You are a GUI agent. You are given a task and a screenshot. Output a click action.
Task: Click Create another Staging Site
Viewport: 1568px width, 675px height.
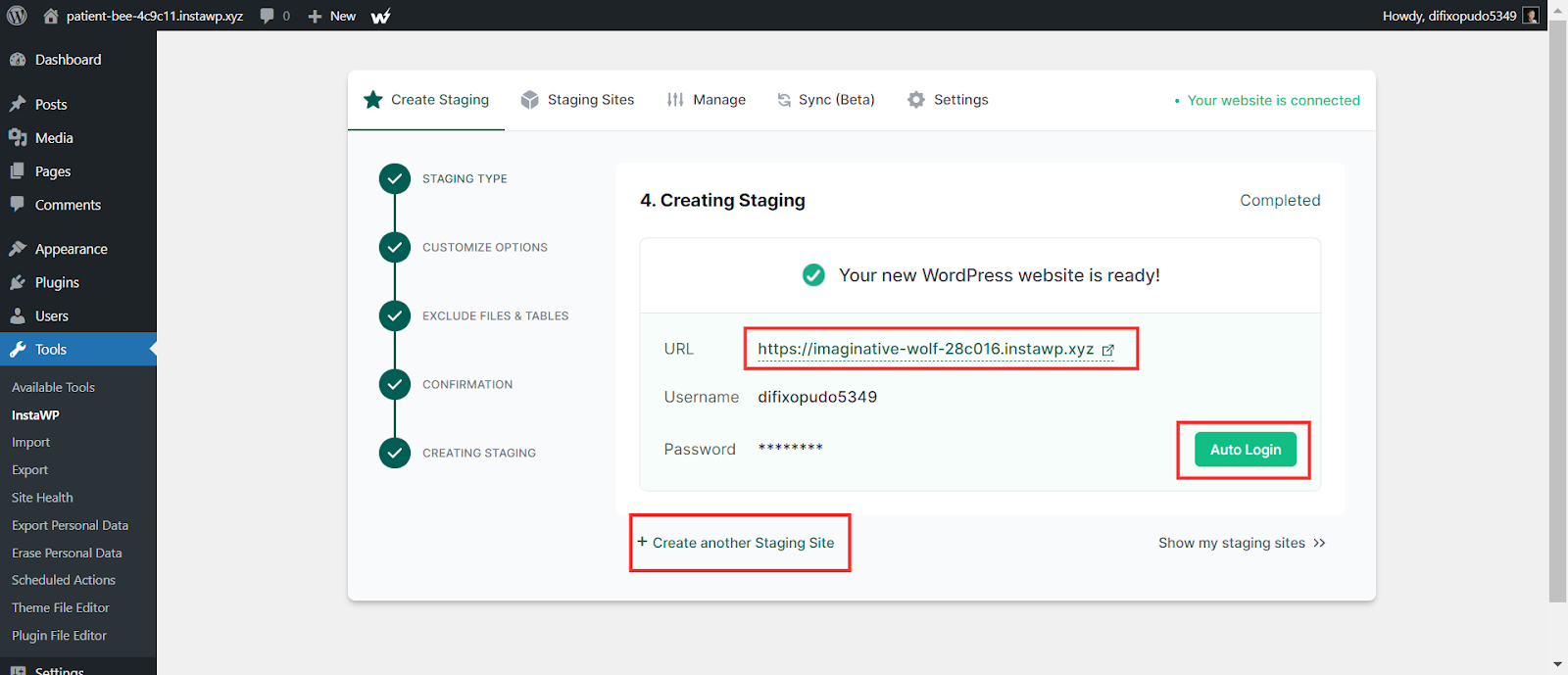[736, 543]
